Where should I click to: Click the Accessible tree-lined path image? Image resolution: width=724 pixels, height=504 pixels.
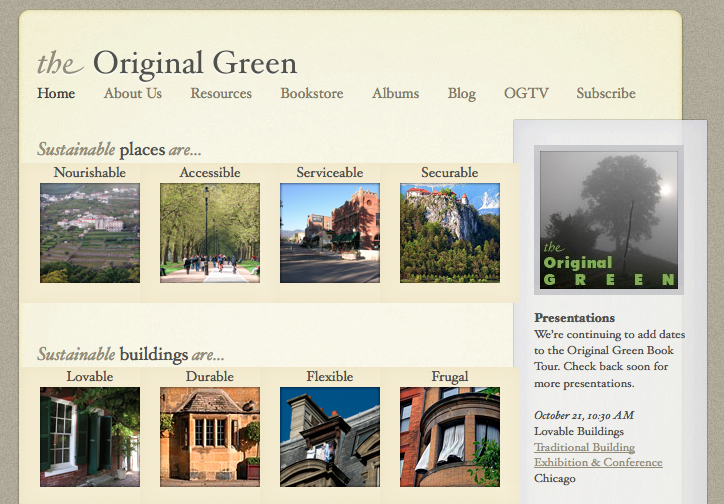(x=210, y=233)
